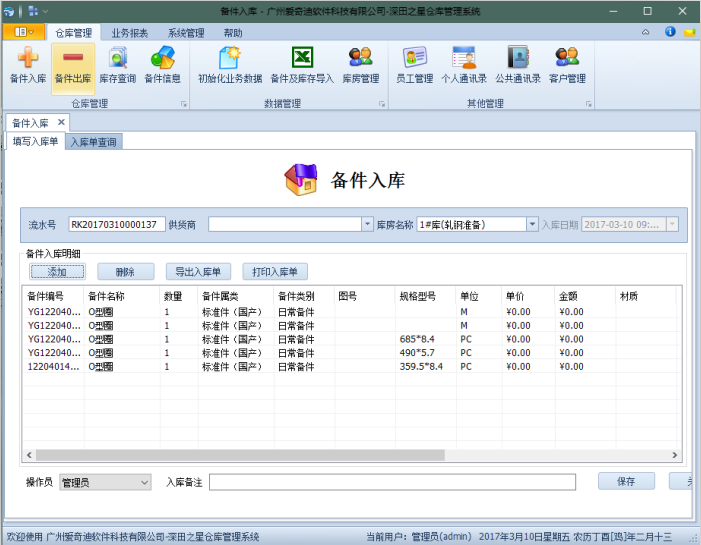Viewport: 701px width, 545px height.
Task: Open the 库房名称 dropdown arrow
Action: tap(532, 224)
